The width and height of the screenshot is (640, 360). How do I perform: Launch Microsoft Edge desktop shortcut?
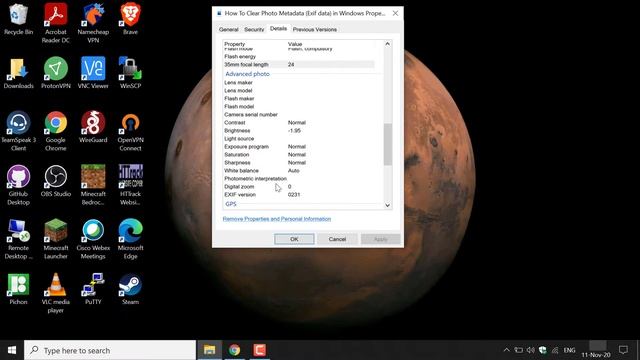pos(130,239)
